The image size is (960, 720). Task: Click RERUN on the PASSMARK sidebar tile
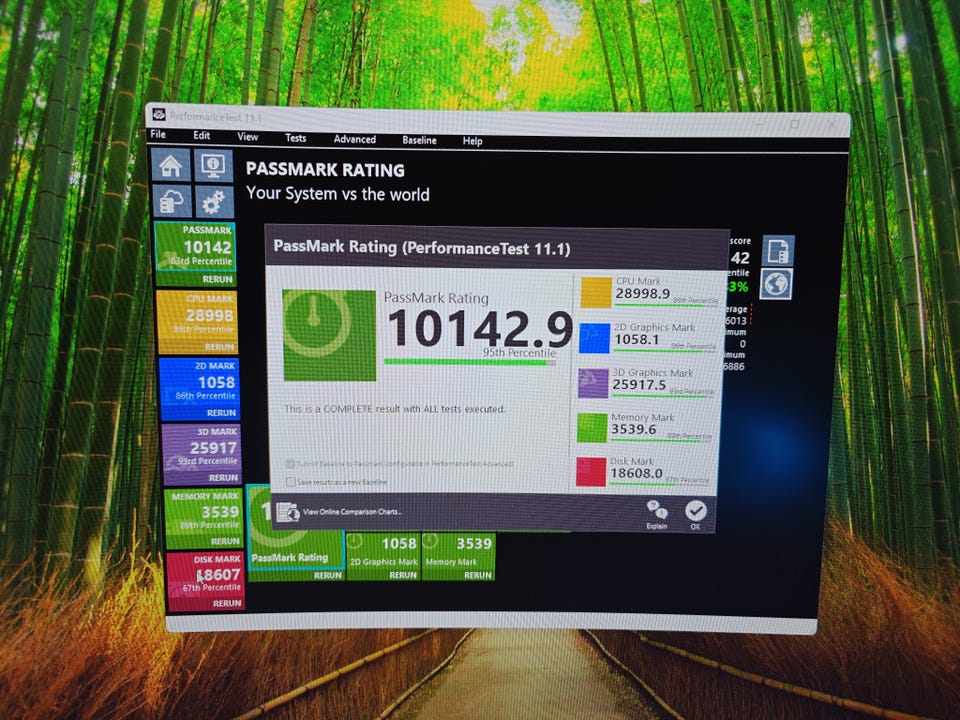[x=217, y=279]
